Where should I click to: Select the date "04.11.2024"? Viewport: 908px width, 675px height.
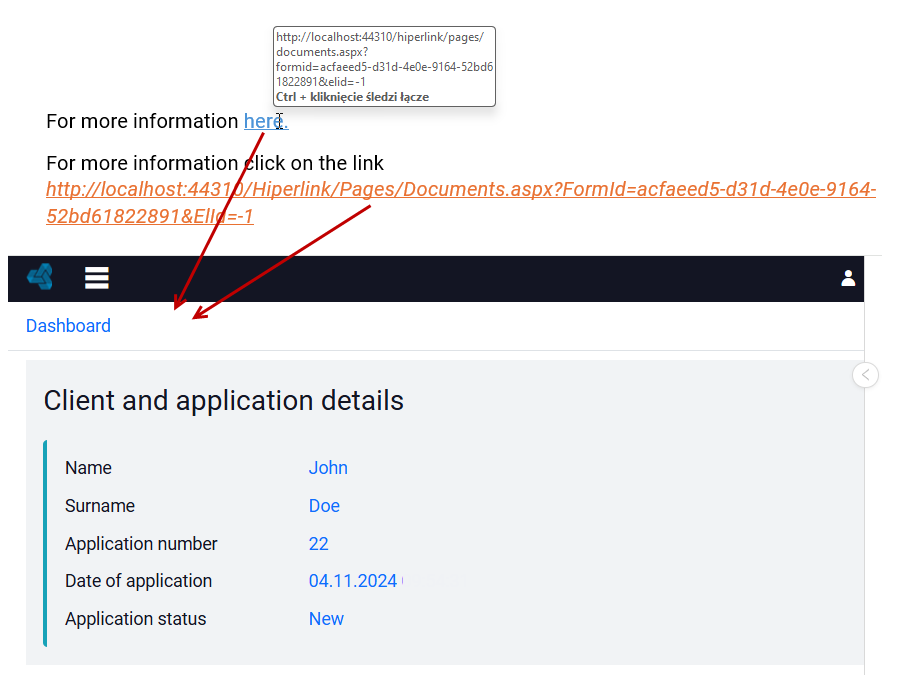(353, 581)
